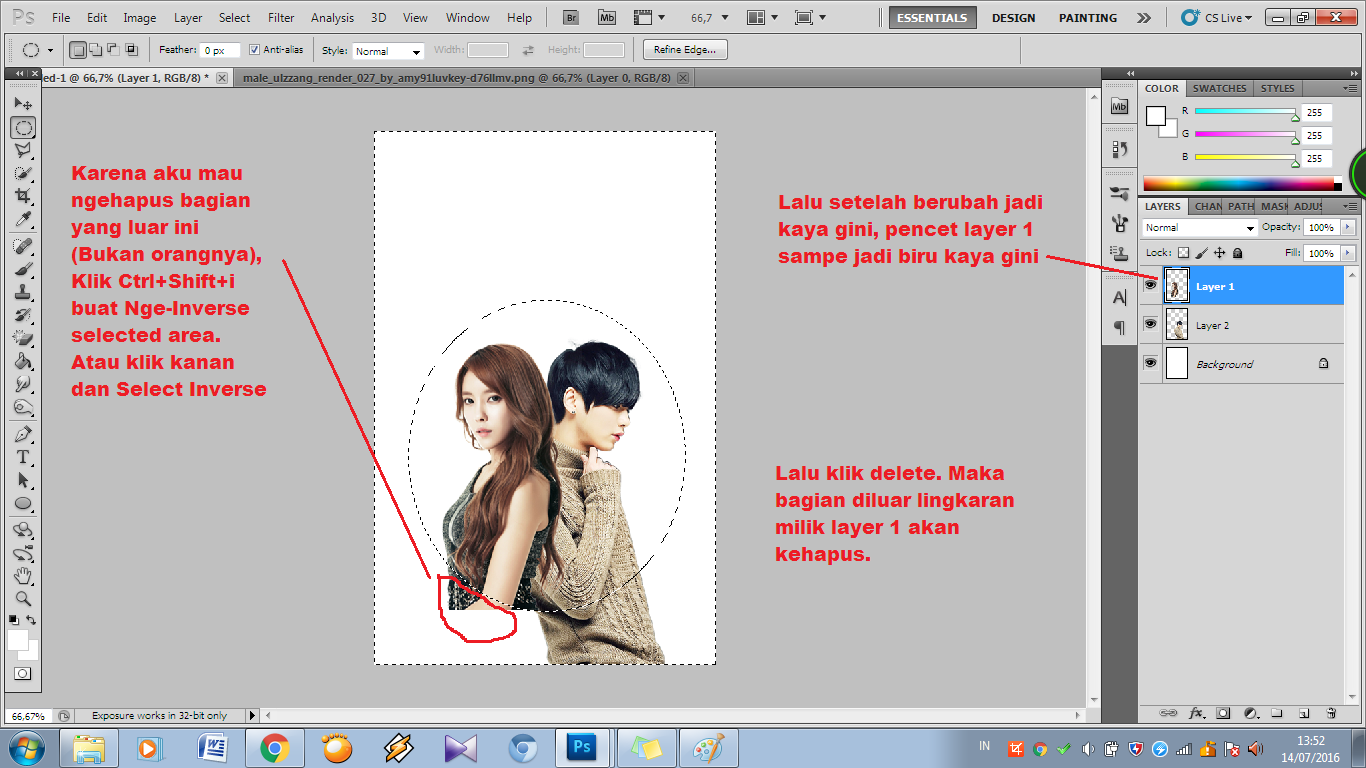The height and width of the screenshot is (768, 1366).
Task: Select the Clone Stamp tool
Action: point(23,292)
